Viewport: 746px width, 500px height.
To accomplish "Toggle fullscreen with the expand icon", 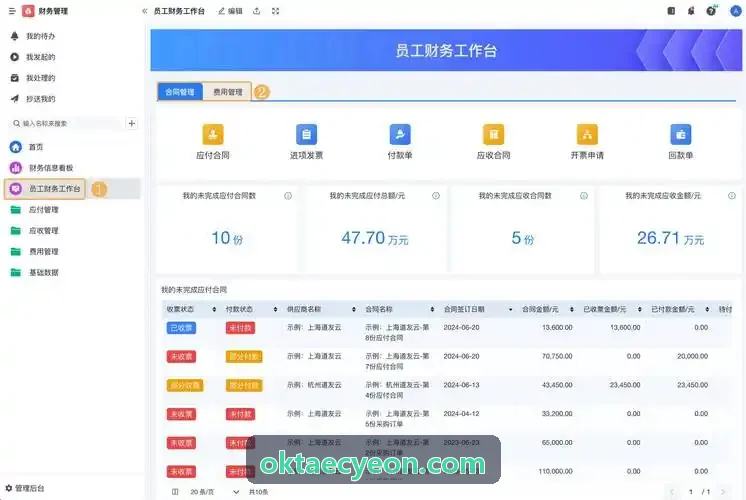I will [x=275, y=11].
